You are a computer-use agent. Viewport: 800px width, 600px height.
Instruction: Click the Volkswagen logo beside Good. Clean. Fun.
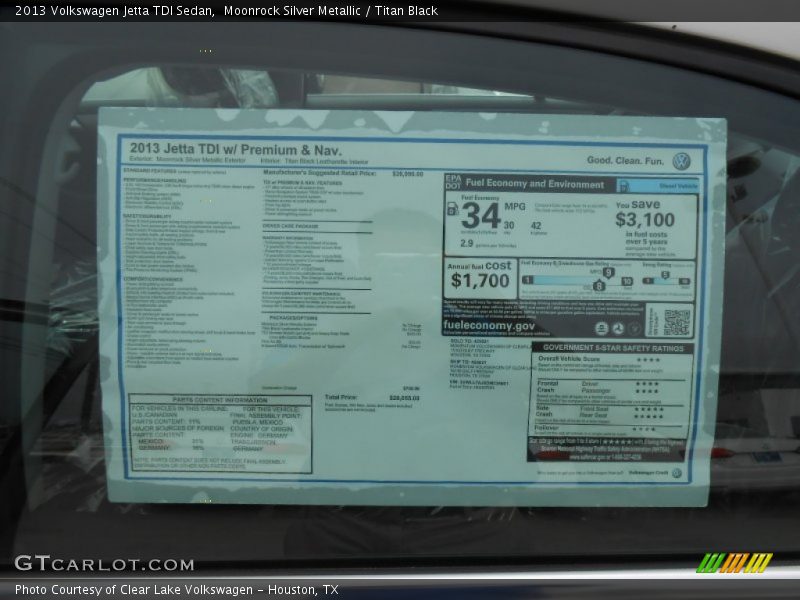click(x=681, y=161)
